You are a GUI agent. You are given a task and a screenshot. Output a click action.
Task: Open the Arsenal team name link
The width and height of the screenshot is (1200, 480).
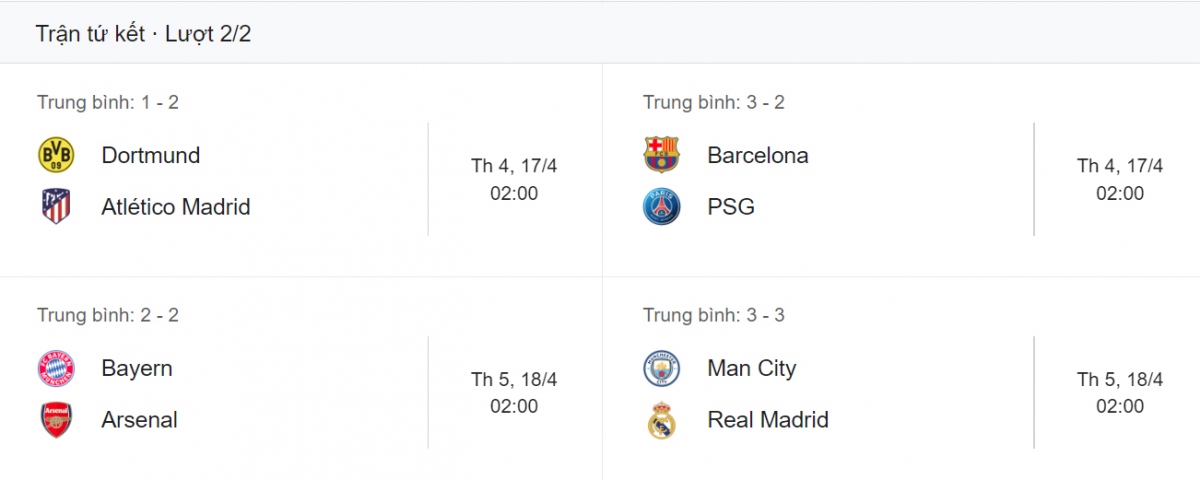click(x=139, y=420)
